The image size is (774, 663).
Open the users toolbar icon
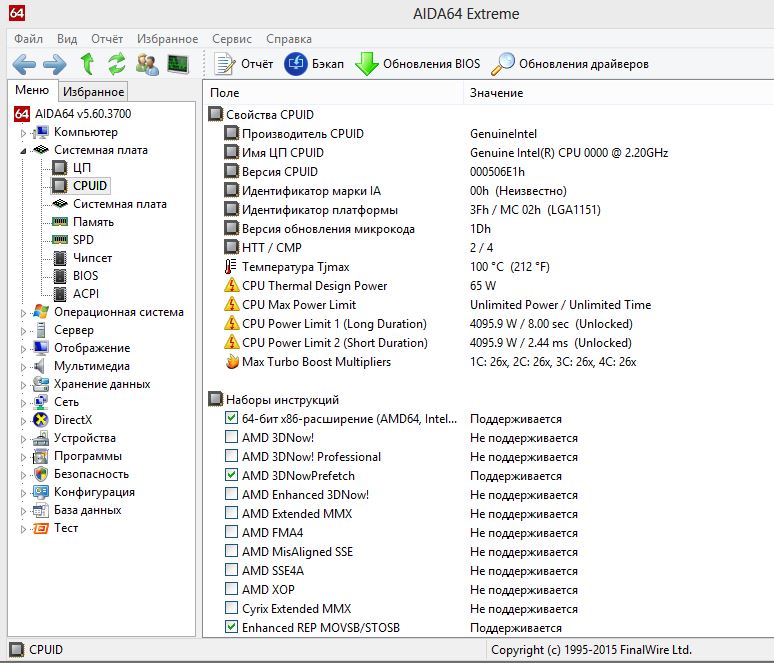click(147, 64)
